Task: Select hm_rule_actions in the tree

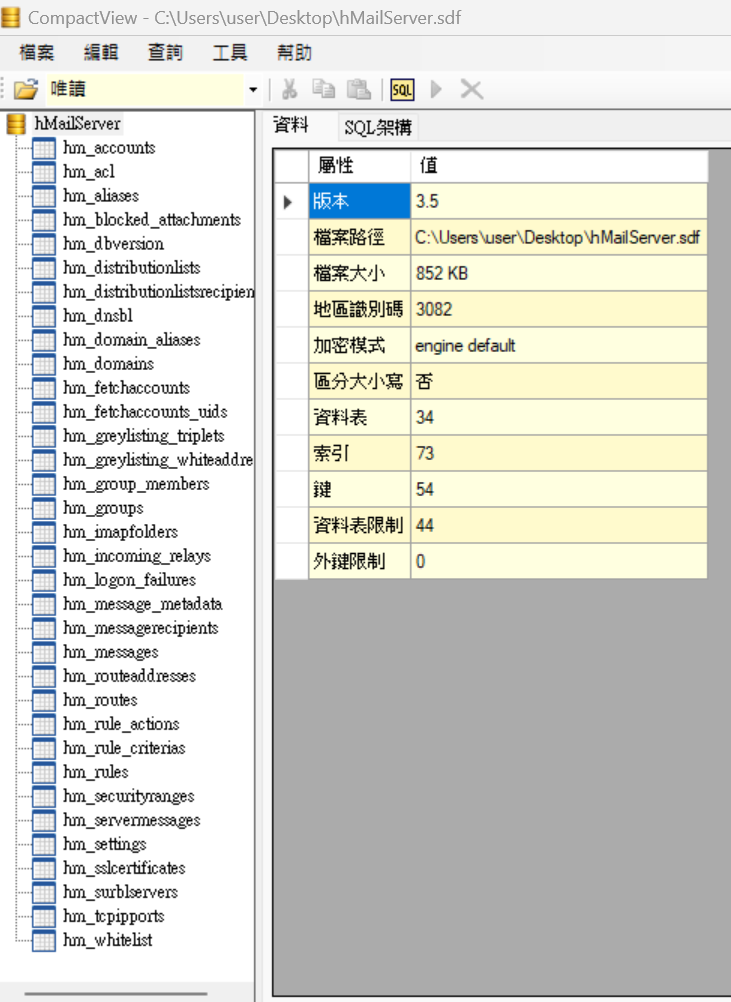Action: (x=121, y=723)
